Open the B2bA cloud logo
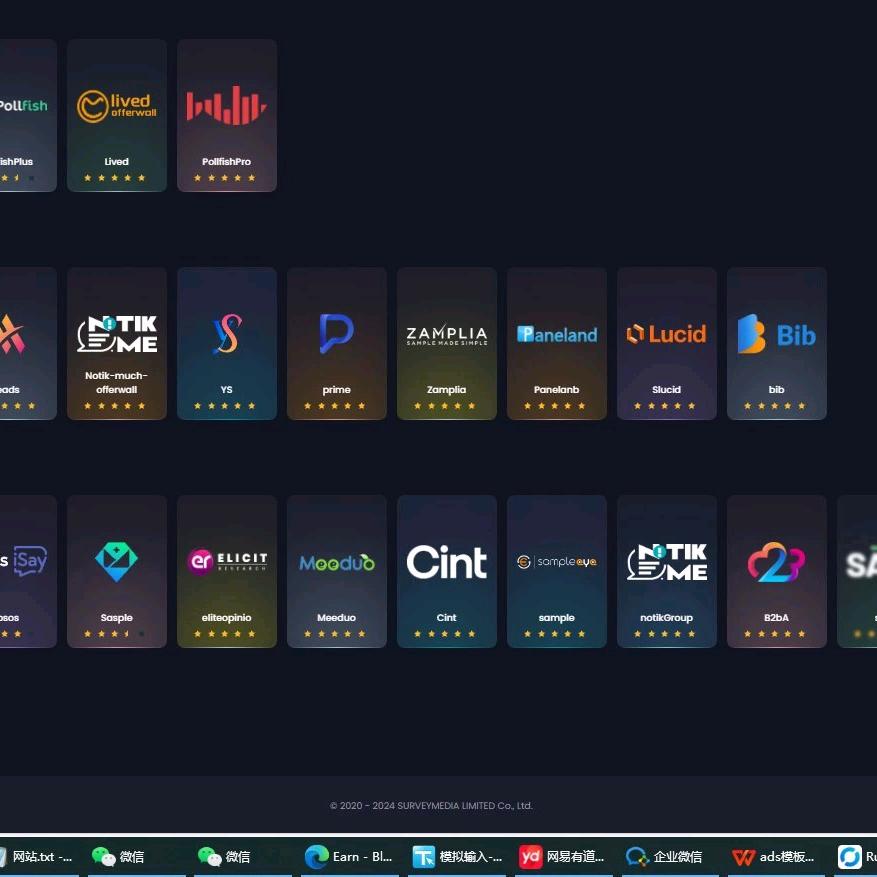 click(x=777, y=562)
